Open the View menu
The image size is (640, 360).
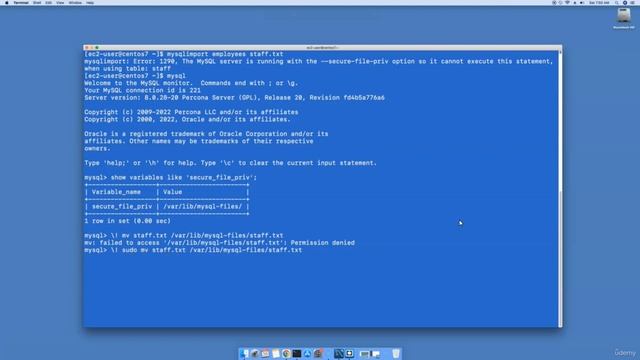tap(60, 2)
